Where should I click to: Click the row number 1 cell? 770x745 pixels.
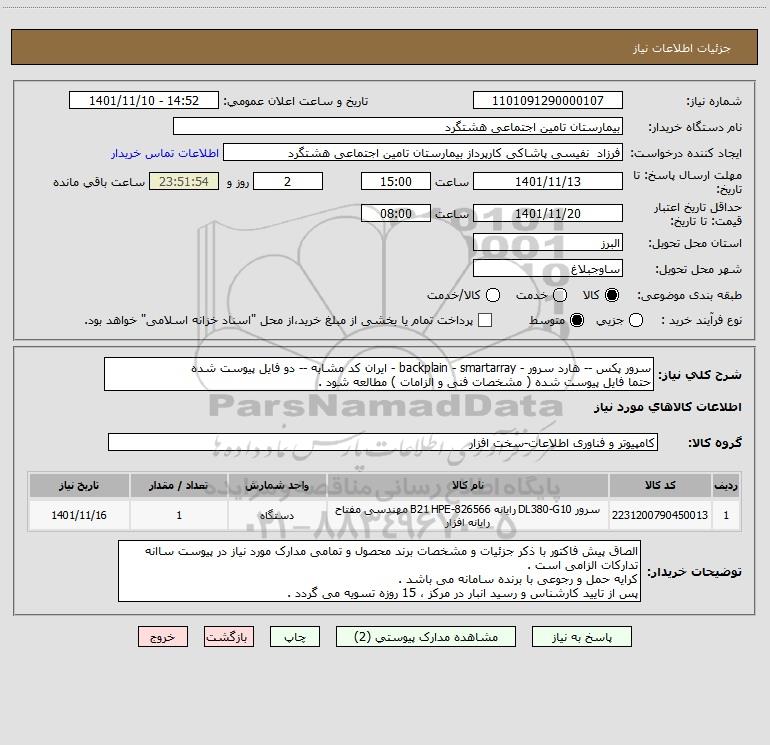tap(726, 515)
